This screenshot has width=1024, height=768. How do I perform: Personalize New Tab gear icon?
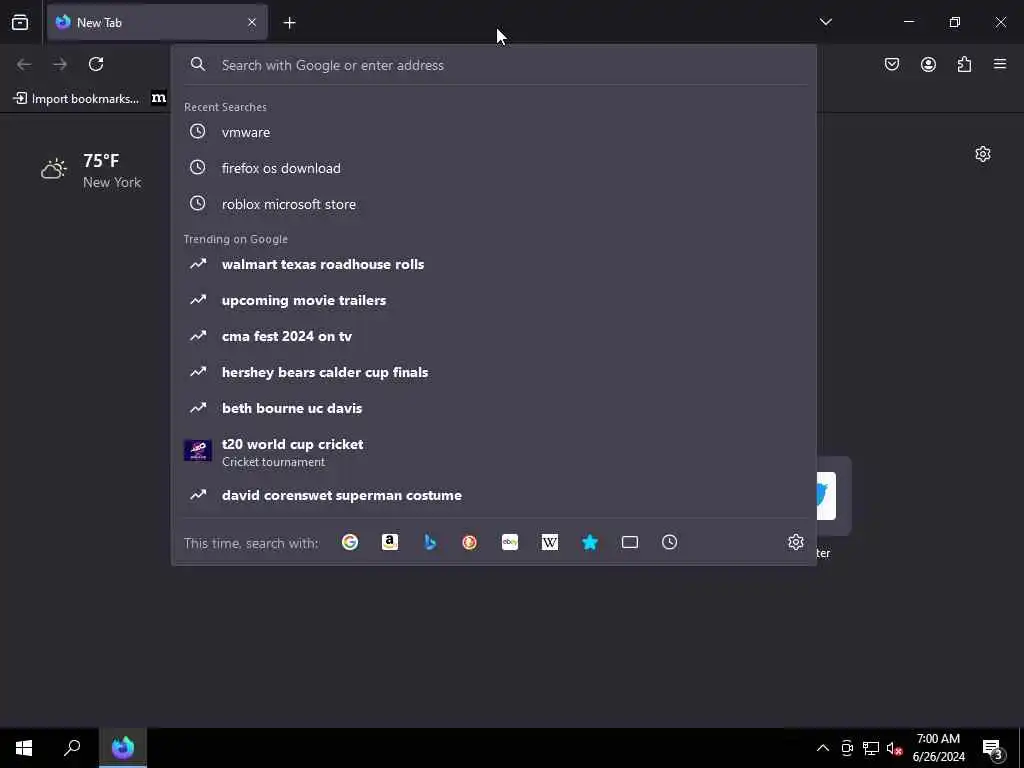click(x=983, y=154)
